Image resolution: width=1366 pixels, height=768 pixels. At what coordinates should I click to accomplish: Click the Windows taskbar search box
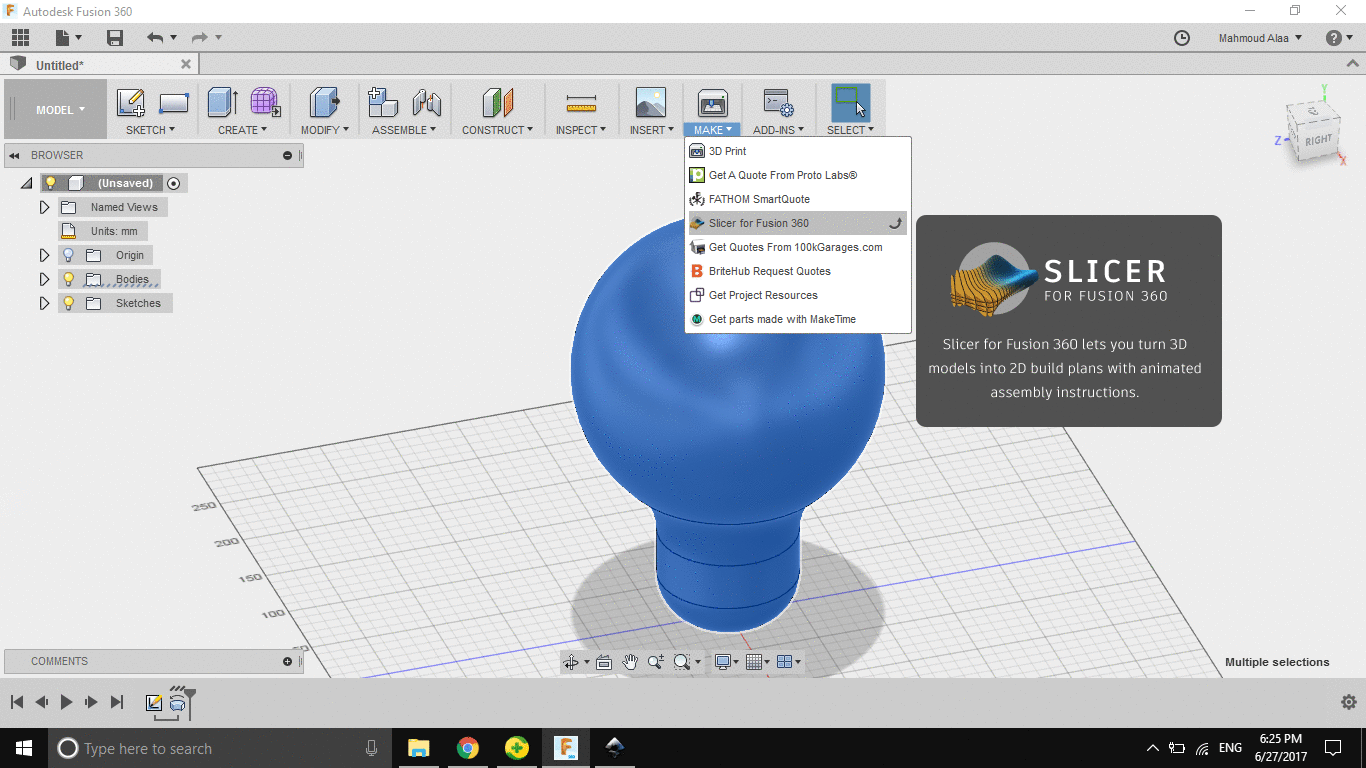coord(219,748)
